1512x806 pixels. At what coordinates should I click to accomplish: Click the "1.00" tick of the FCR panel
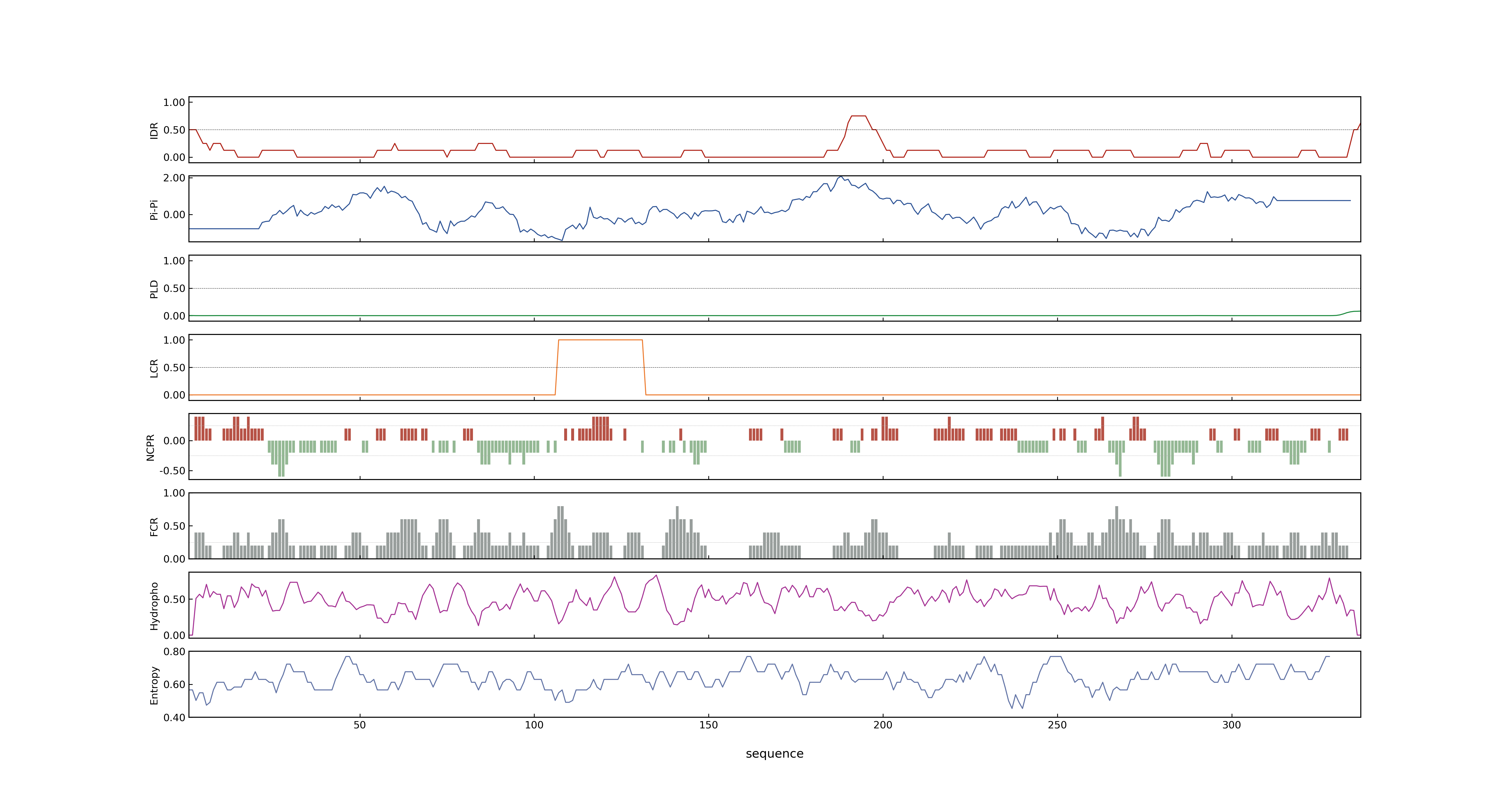click(174, 493)
